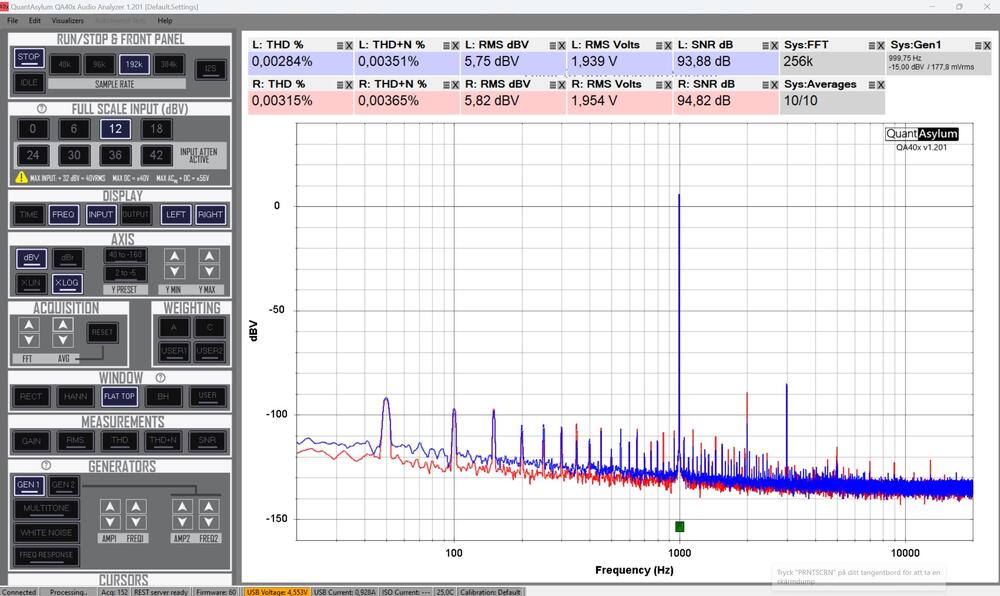The height and width of the screenshot is (596, 1000).
Task: Close the R: RMS Volts measurement tile
Action: pos(668,85)
